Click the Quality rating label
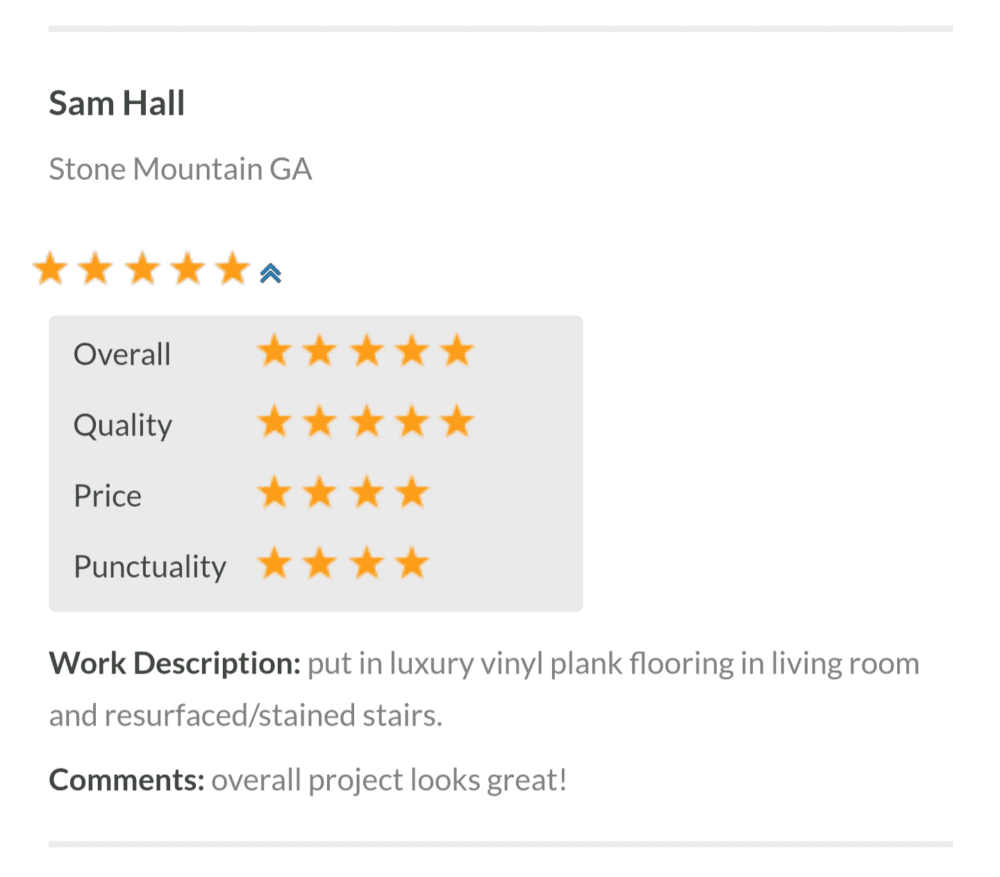Image resolution: width=1000 pixels, height=877 pixels. tap(122, 425)
